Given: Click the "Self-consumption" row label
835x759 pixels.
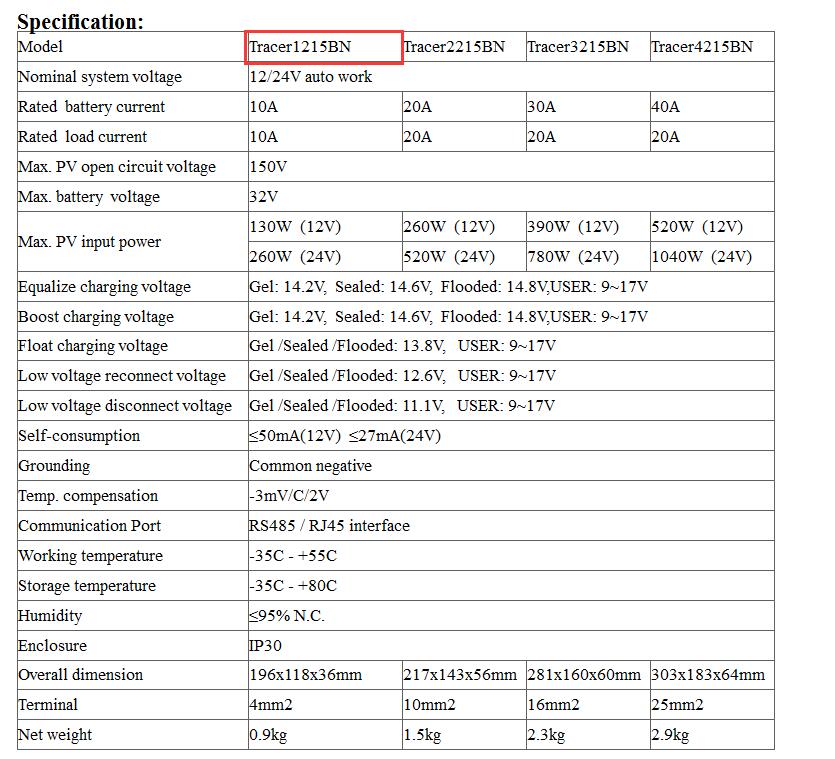Looking at the screenshot, I should tap(79, 436).
